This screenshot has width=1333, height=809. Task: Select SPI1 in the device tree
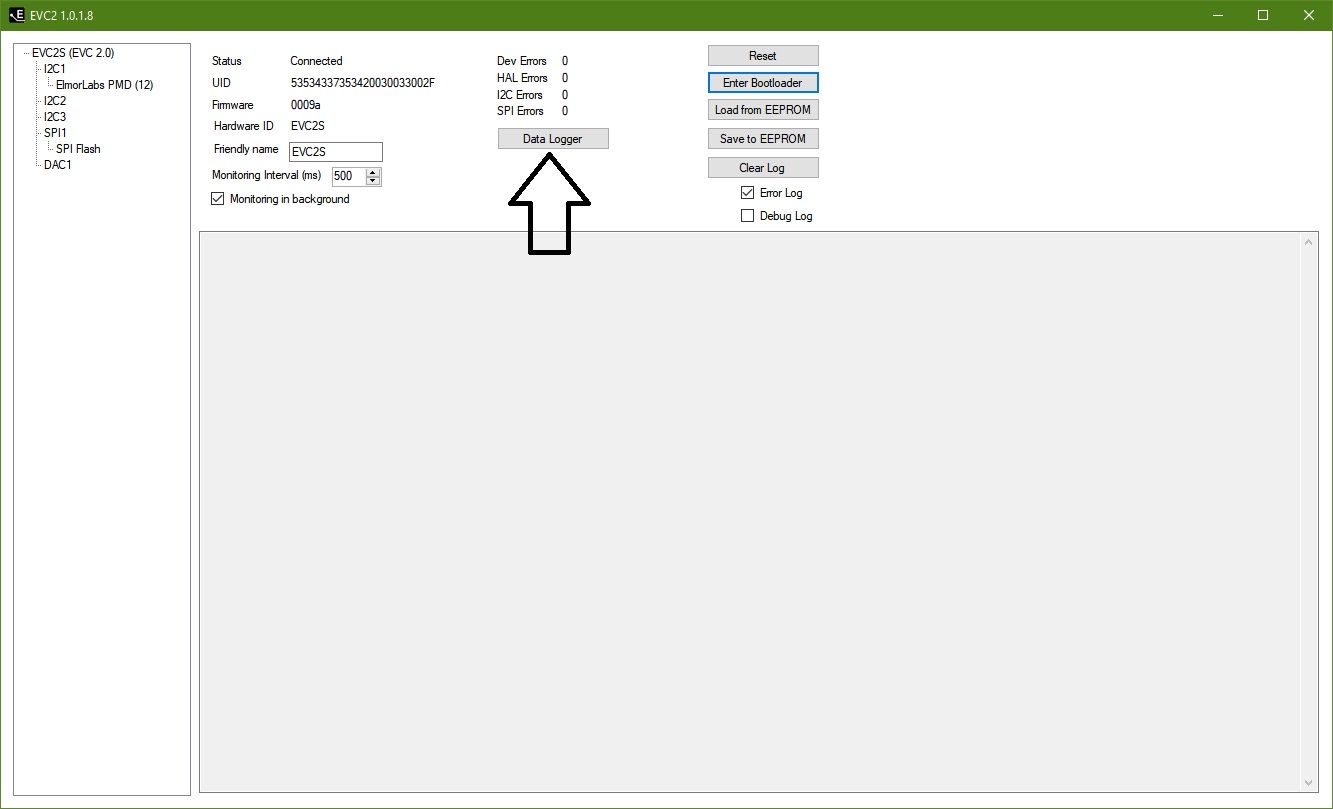coord(55,133)
